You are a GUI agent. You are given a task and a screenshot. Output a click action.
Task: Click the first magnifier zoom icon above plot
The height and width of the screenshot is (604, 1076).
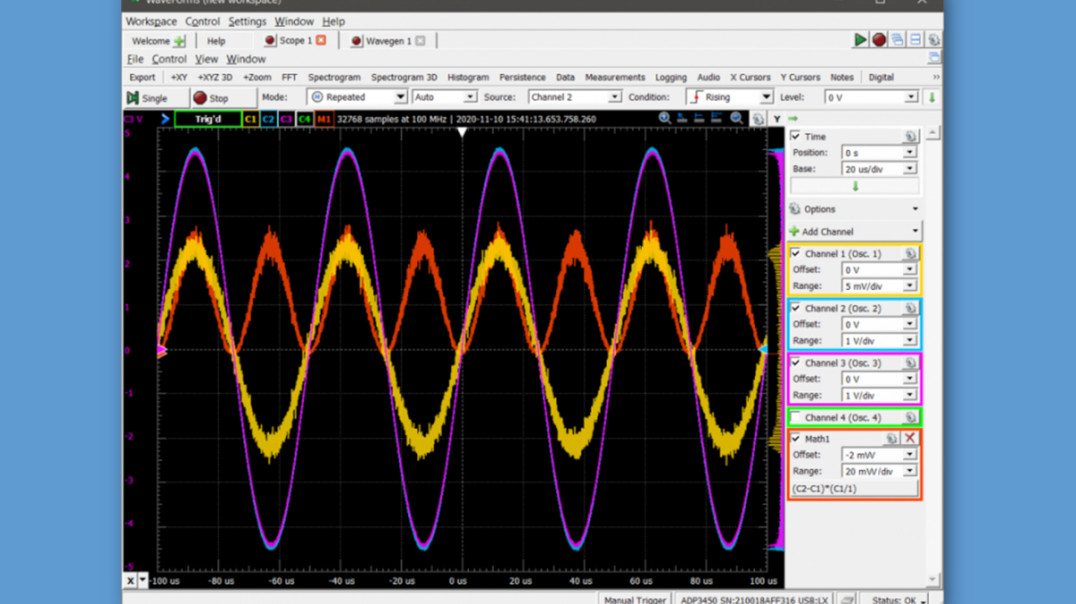(664, 118)
